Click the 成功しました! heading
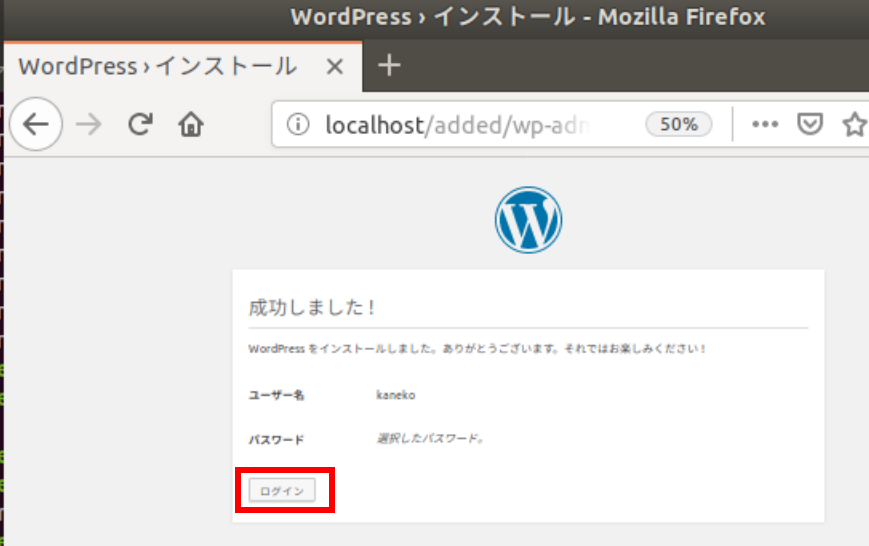Image resolution: width=869 pixels, height=546 pixels. pos(311,307)
